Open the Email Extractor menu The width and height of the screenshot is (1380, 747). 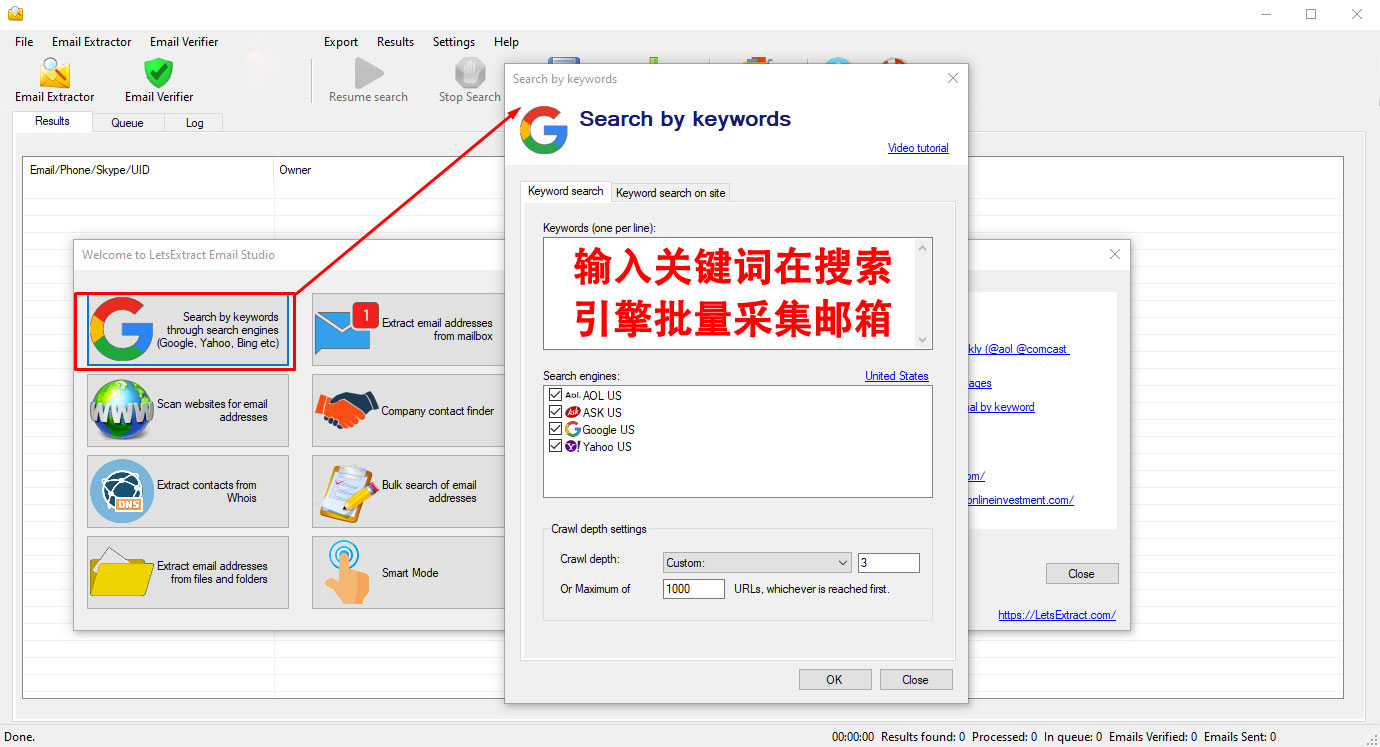(x=91, y=42)
